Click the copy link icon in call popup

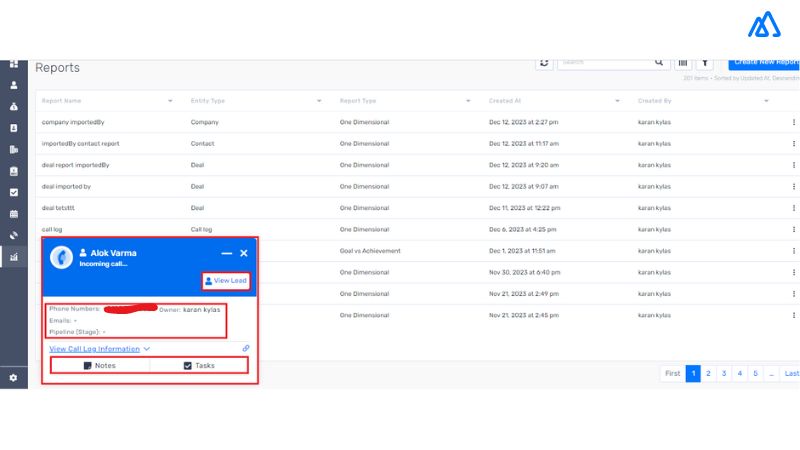click(246, 348)
